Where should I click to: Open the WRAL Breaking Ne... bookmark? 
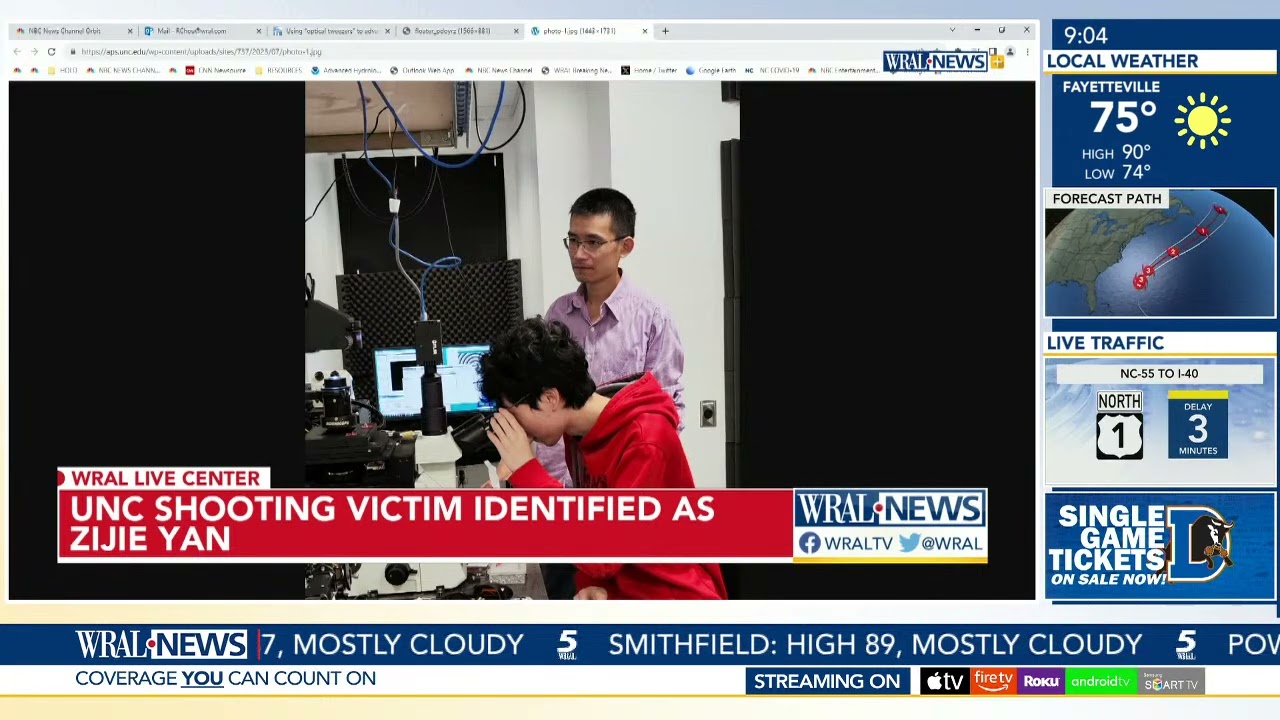(x=576, y=71)
